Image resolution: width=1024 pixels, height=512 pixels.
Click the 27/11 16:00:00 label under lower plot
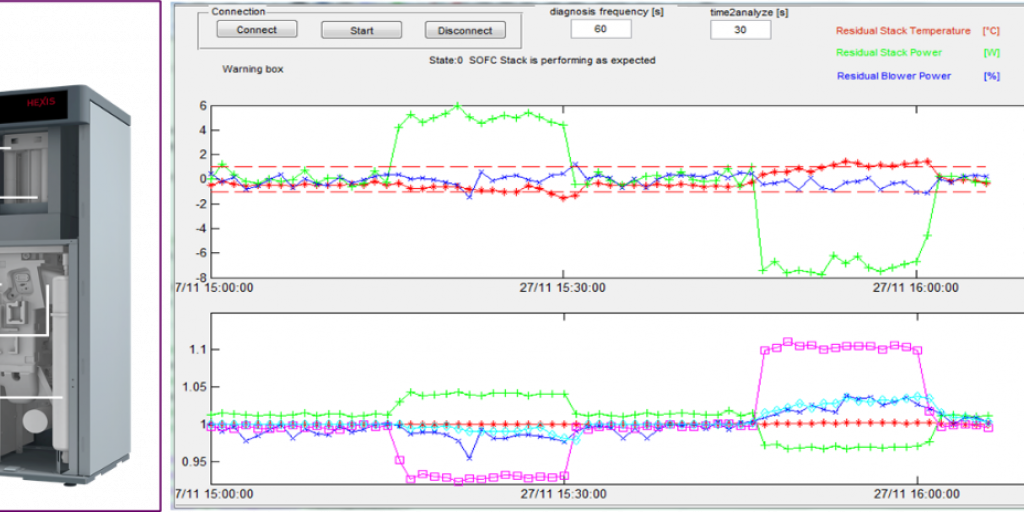pyautogui.click(x=915, y=495)
